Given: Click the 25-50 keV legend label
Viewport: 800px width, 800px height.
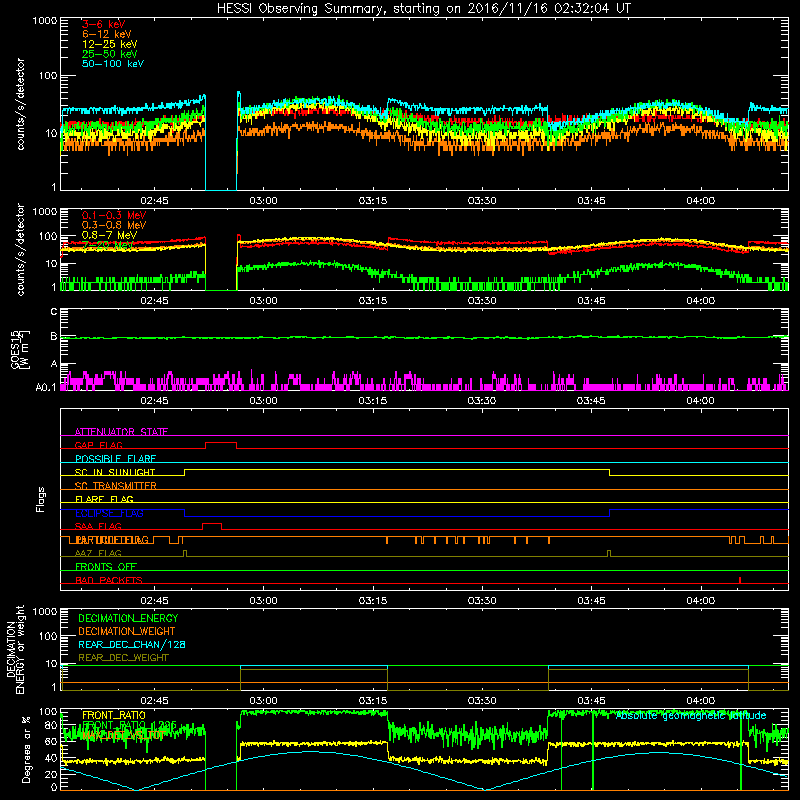Looking at the screenshot, I should coord(110,54).
